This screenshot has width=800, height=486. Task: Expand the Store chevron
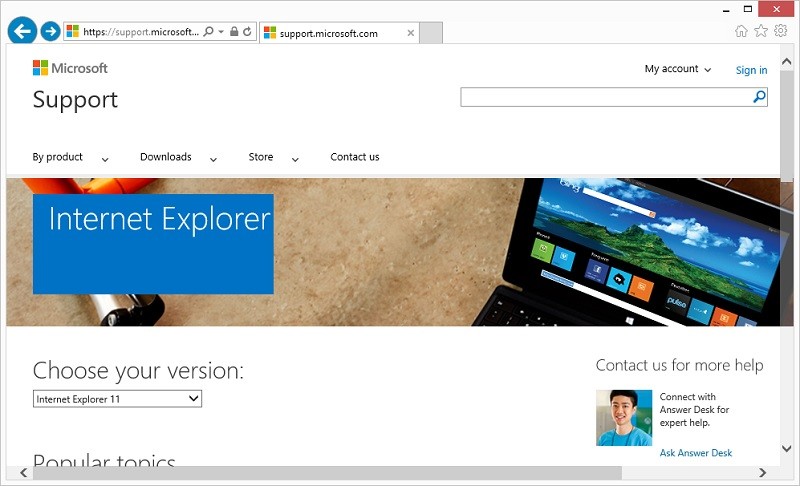point(295,160)
